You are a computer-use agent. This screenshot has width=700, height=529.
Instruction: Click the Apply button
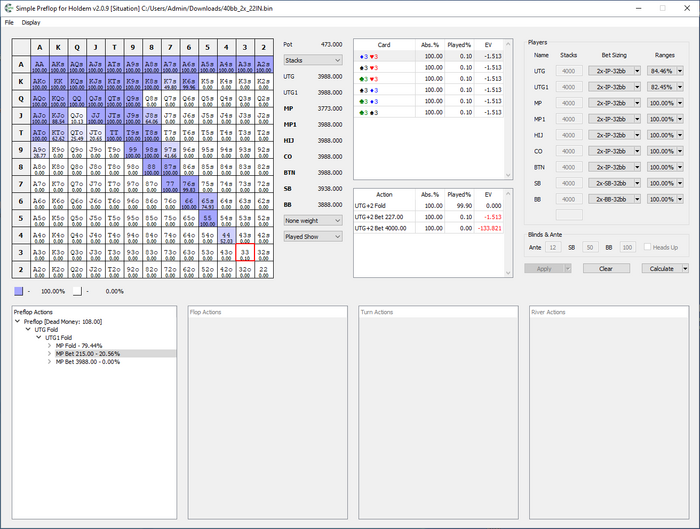(544, 269)
